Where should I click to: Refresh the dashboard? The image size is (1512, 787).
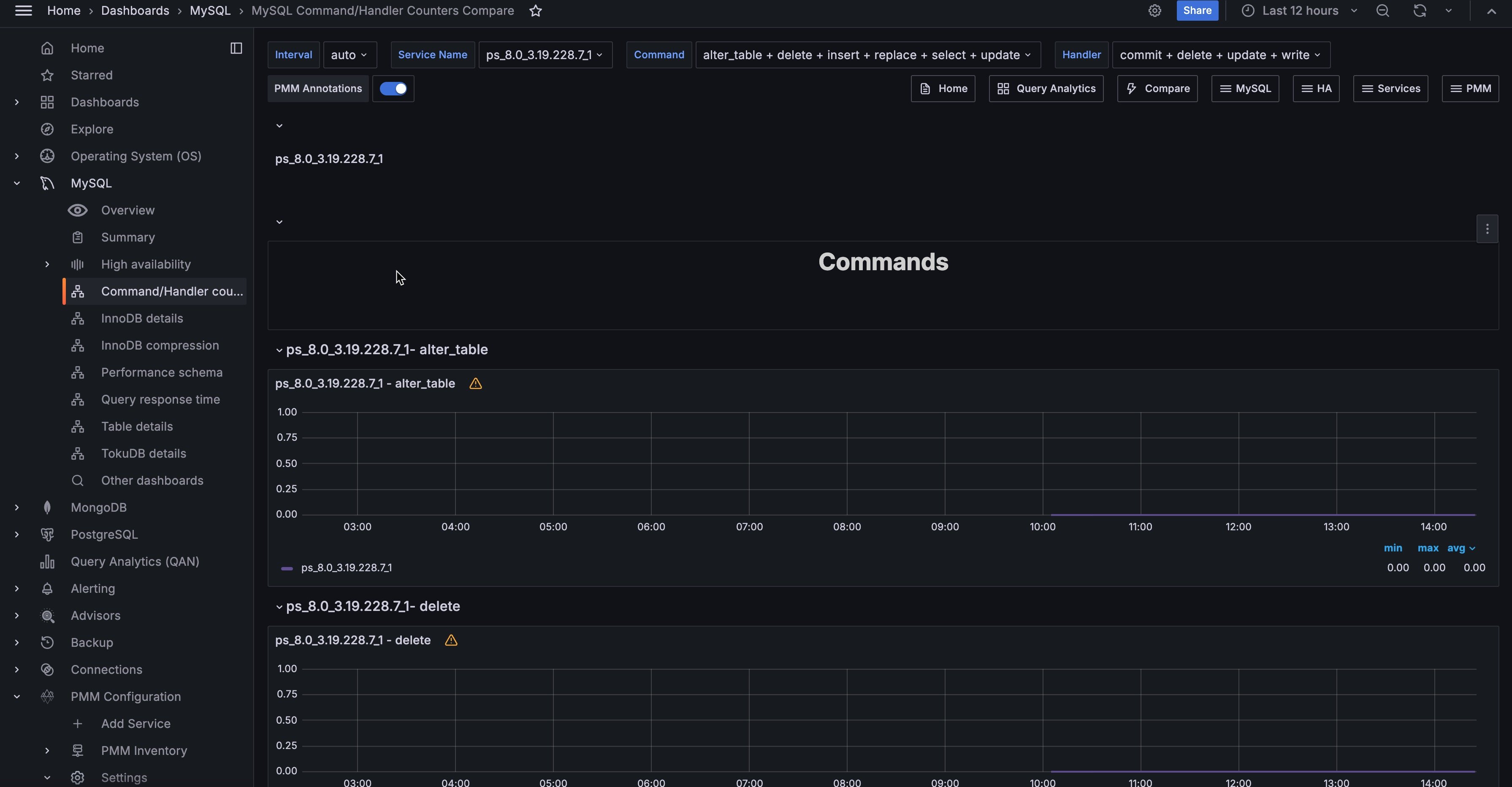1419,11
